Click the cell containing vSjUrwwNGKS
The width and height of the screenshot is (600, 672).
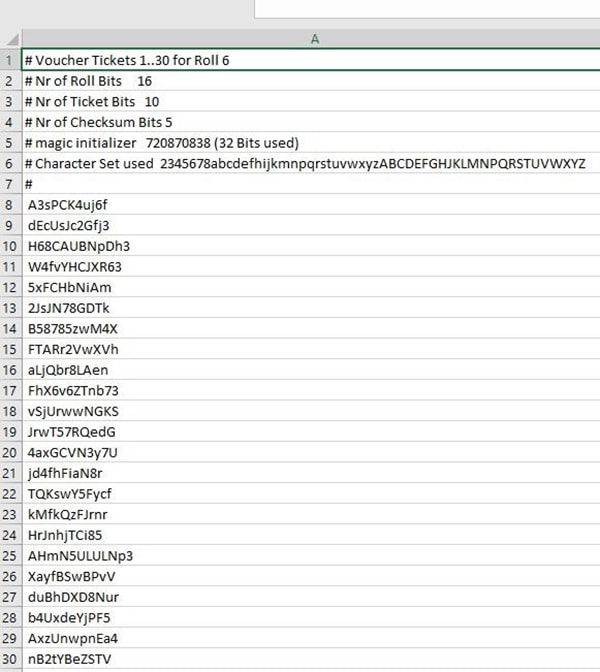click(x=73, y=411)
